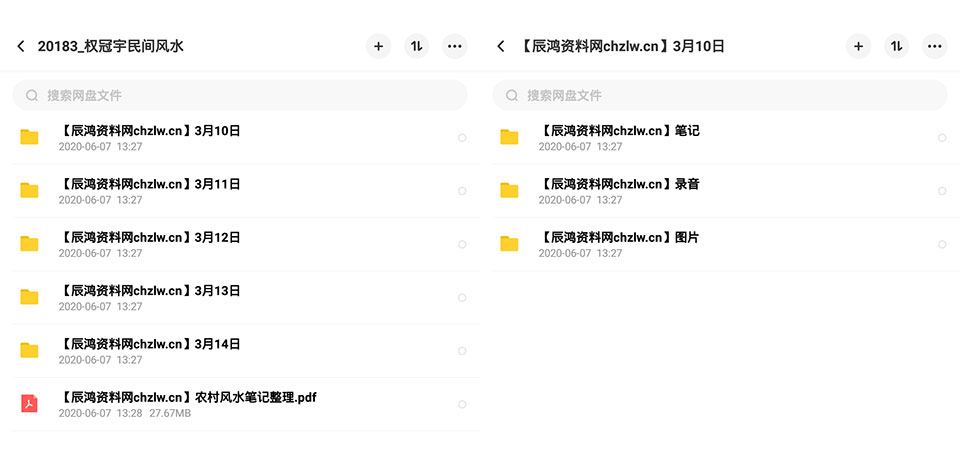Screen dimensions: 960x455
Task: Open sort options in left panel
Action: tap(416, 47)
